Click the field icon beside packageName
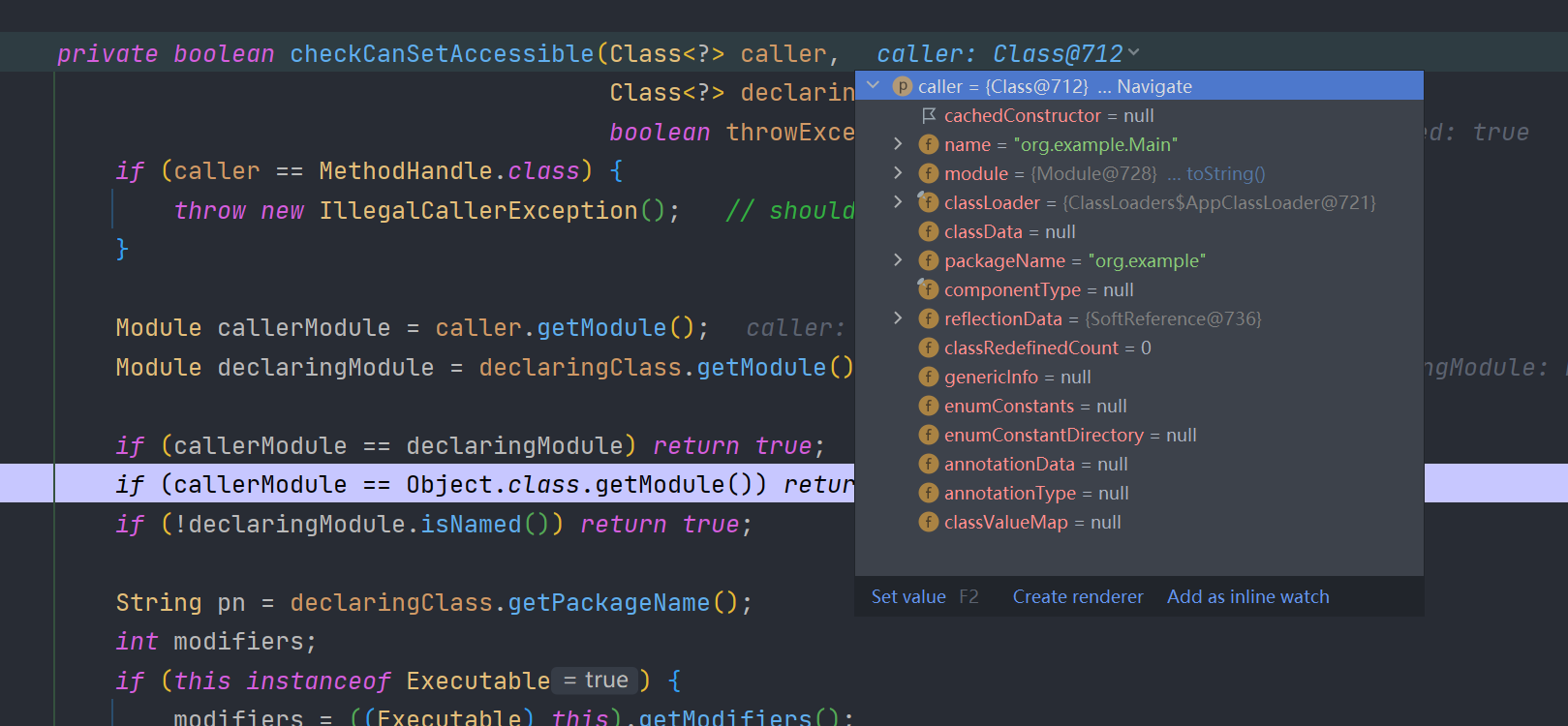Viewport: 1568px width, 726px height. (x=929, y=260)
